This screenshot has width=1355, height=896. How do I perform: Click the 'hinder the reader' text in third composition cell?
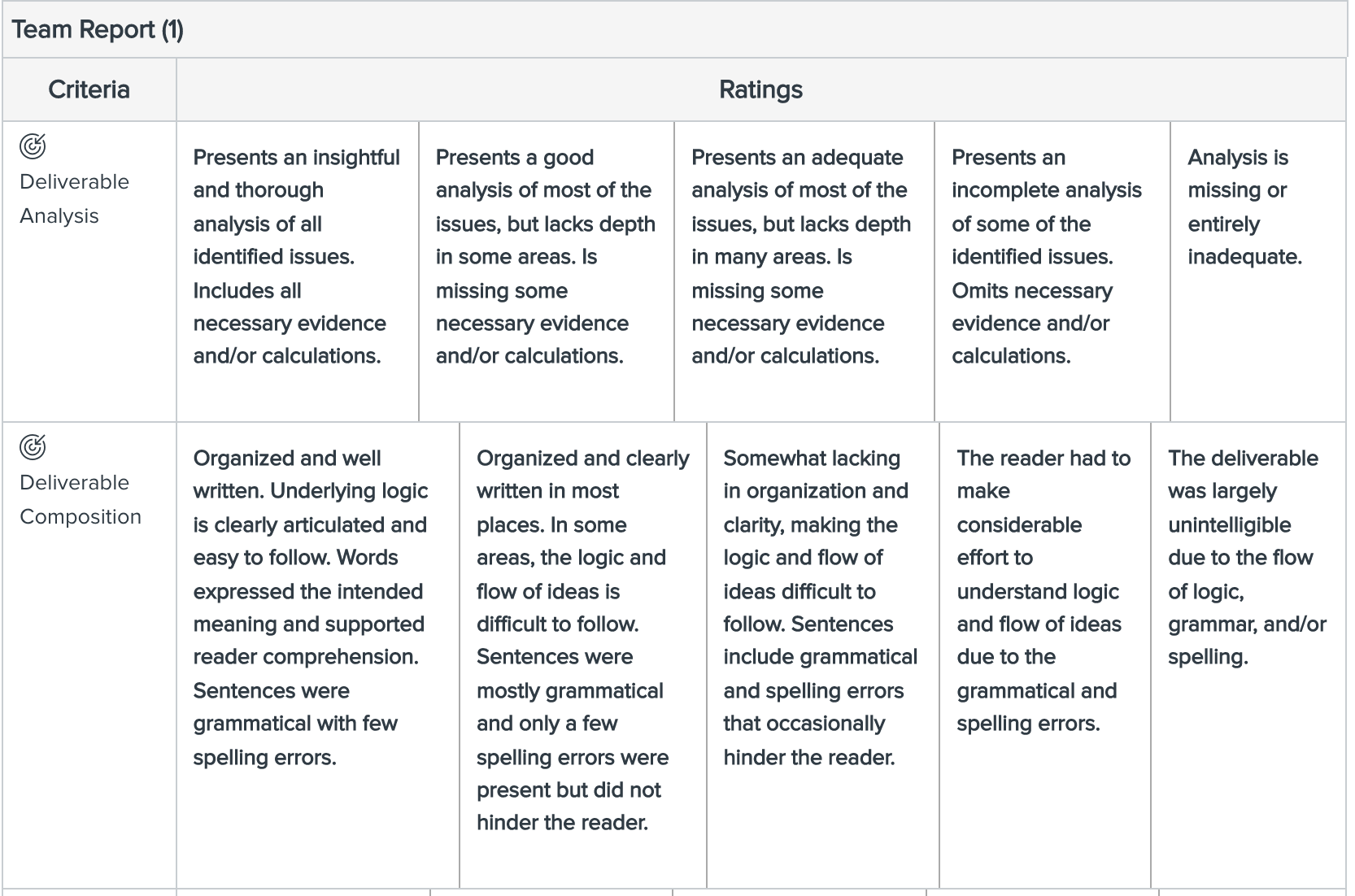tap(809, 758)
